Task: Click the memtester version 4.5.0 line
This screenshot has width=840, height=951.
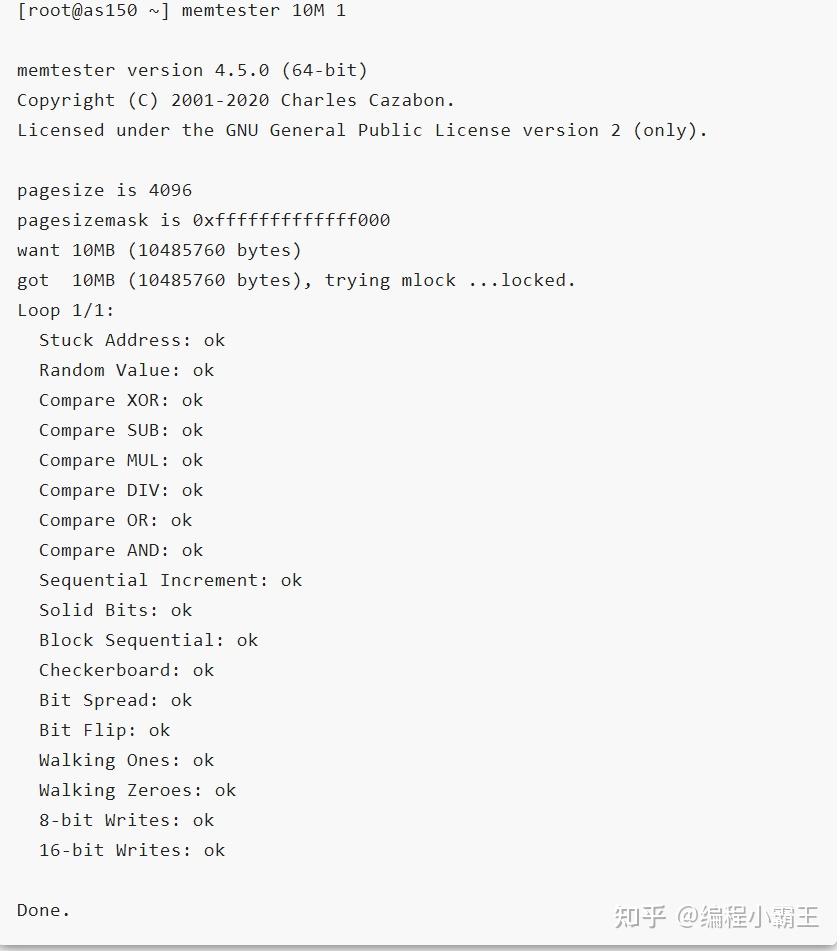Action: click(192, 70)
